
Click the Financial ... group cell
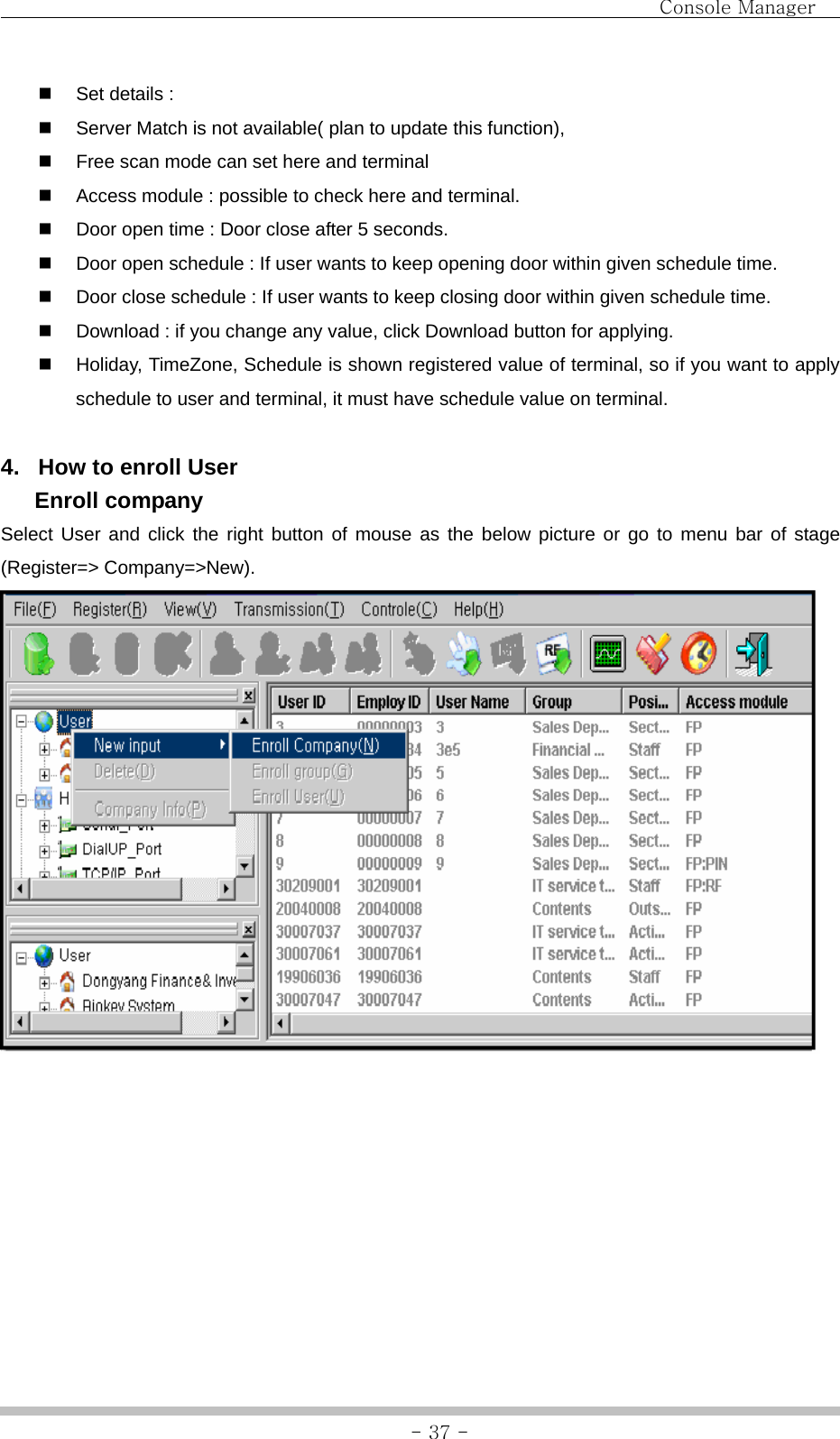pyautogui.click(x=568, y=750)
